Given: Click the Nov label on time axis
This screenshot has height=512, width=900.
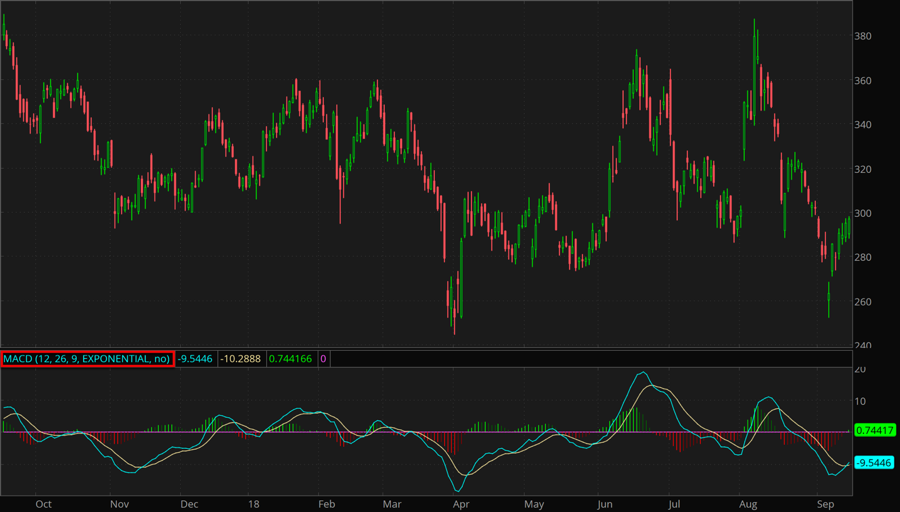Looking at the screenshot, I should [119, 505].
